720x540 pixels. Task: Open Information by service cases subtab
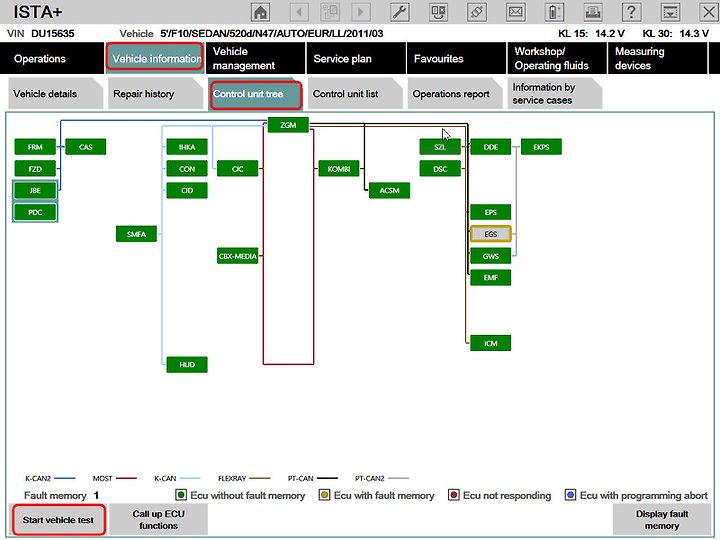click(555, 94)
